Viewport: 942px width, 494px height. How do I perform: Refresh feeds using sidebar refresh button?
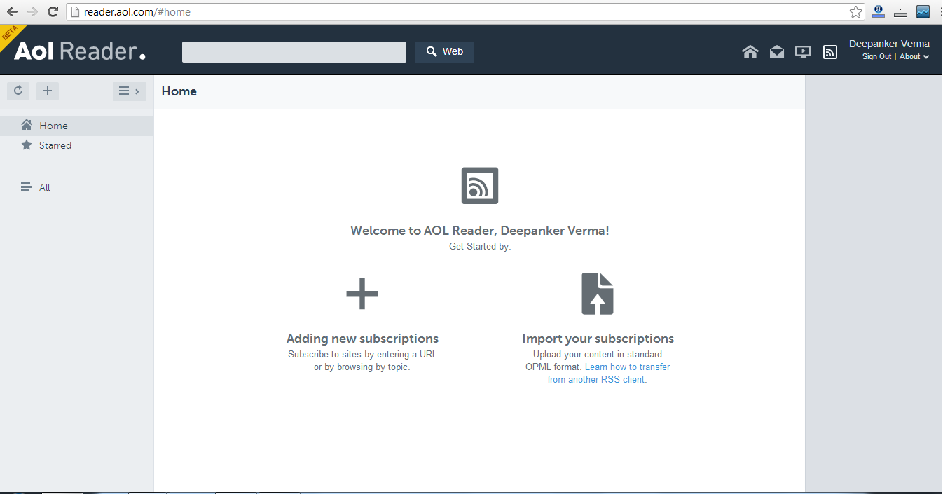point(18,91)
